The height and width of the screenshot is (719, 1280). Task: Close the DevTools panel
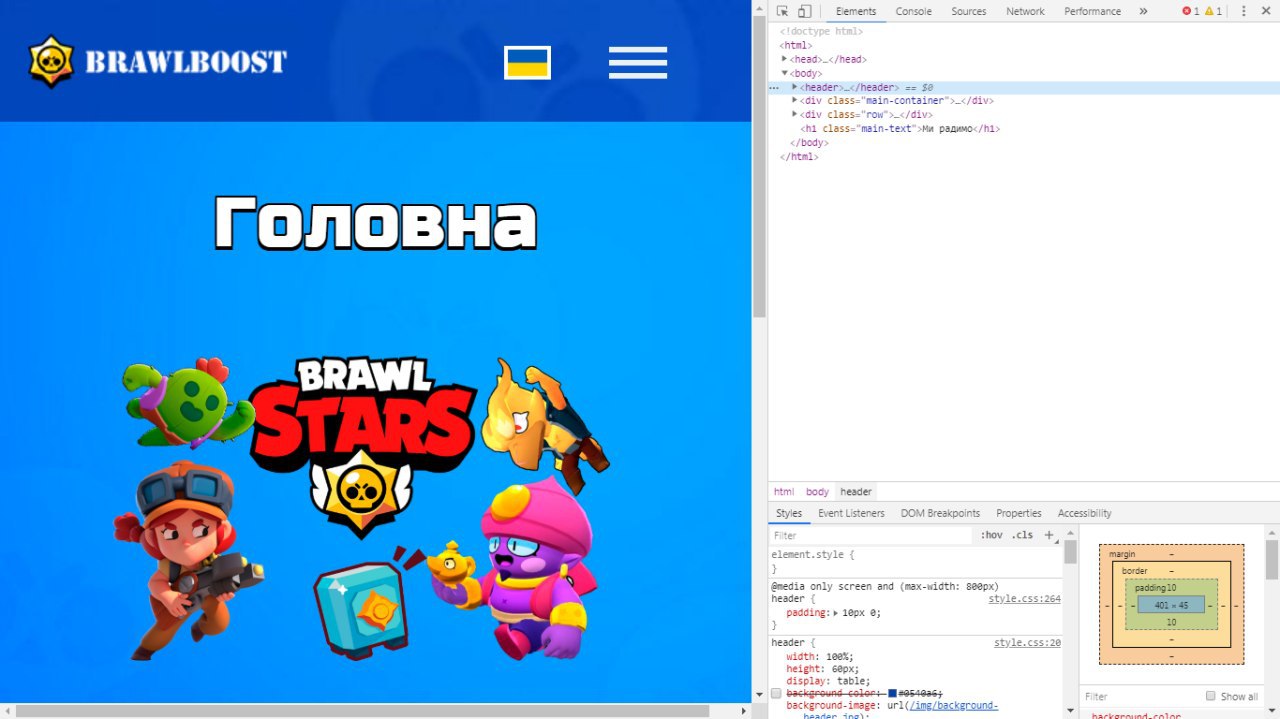point(1267,11)
